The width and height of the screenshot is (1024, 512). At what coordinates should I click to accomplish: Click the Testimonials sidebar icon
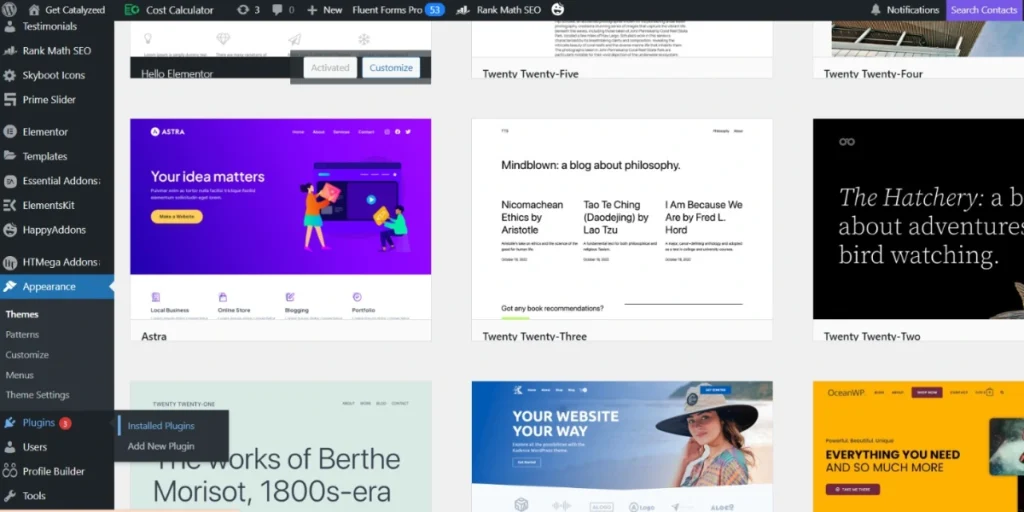pos(9,27)
